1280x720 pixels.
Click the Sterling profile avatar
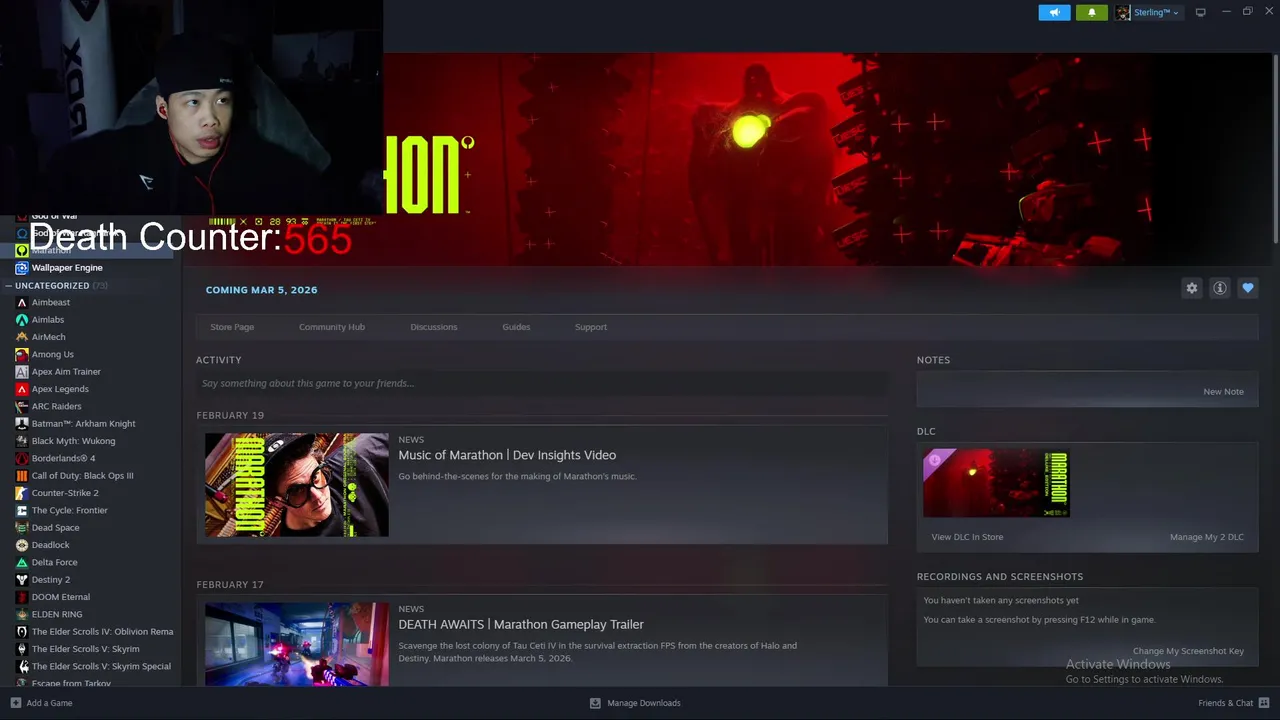pyautogui.click(x=1123, y=12)
